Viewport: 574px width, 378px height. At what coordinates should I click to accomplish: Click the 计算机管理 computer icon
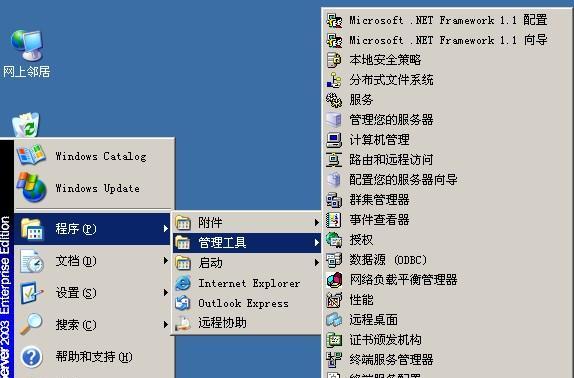pos(334,140)
